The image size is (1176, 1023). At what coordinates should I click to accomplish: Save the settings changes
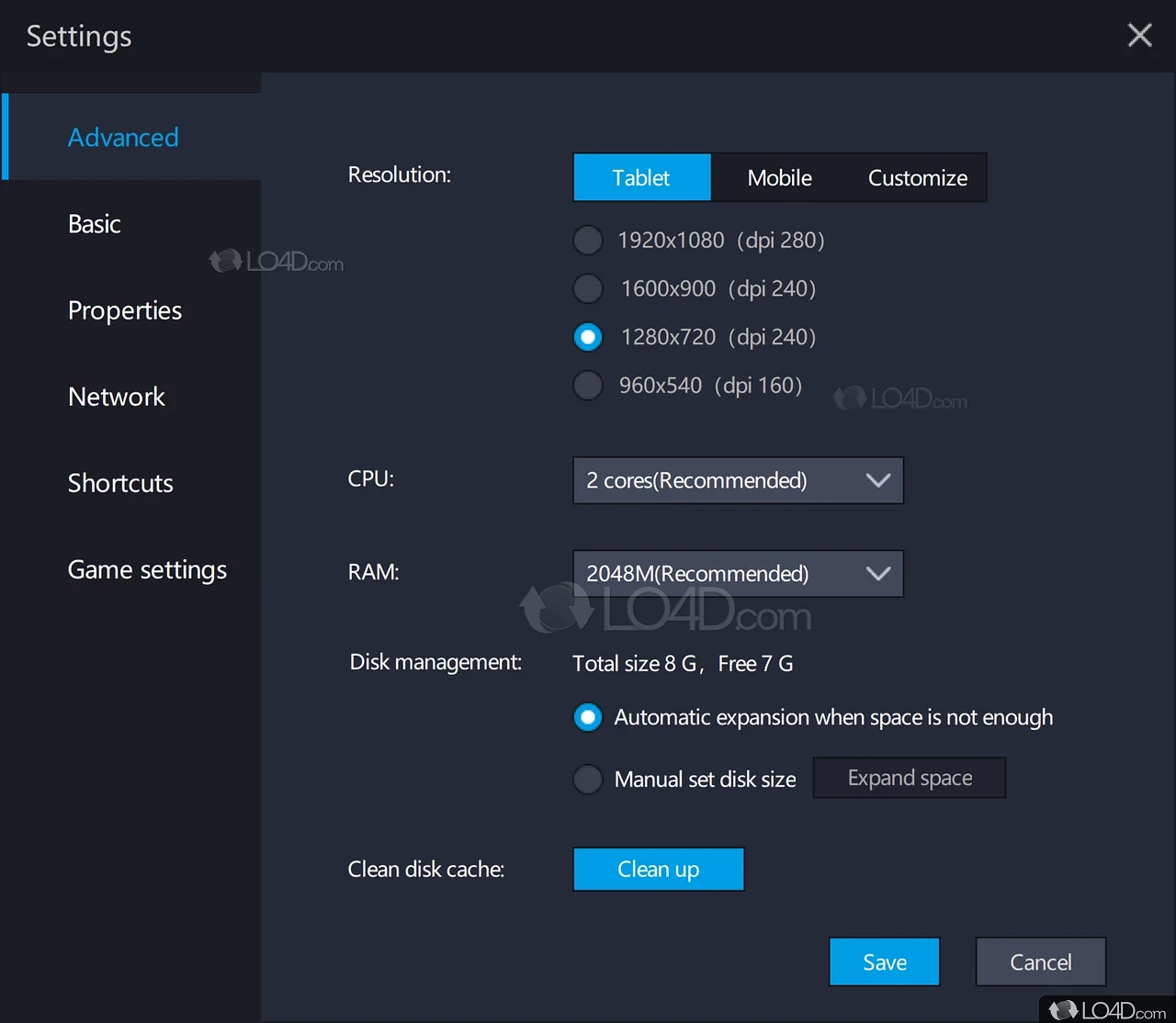pyautogui.click(x=884, y=961)
